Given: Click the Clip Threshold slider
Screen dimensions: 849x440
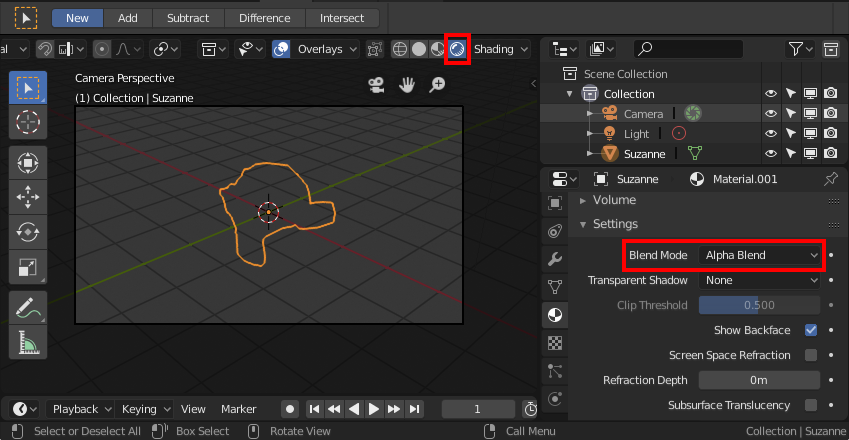Looking at the screenshot, I should [x=759, y=305].
